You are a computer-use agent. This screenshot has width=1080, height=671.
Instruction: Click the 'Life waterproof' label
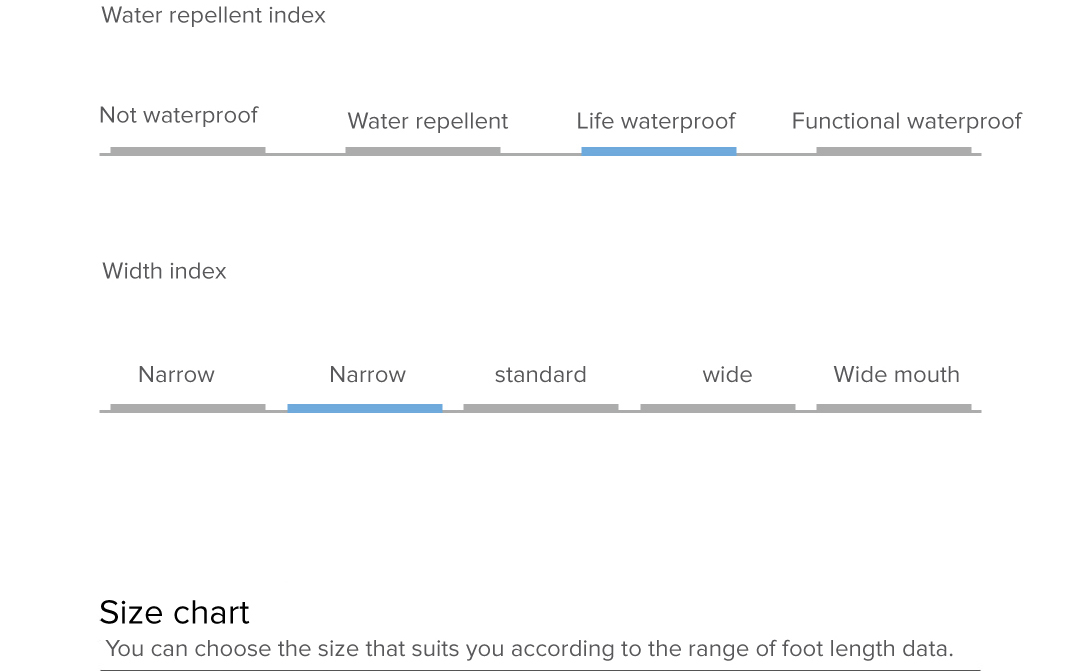pyautogui.click(x=655, y=122)
